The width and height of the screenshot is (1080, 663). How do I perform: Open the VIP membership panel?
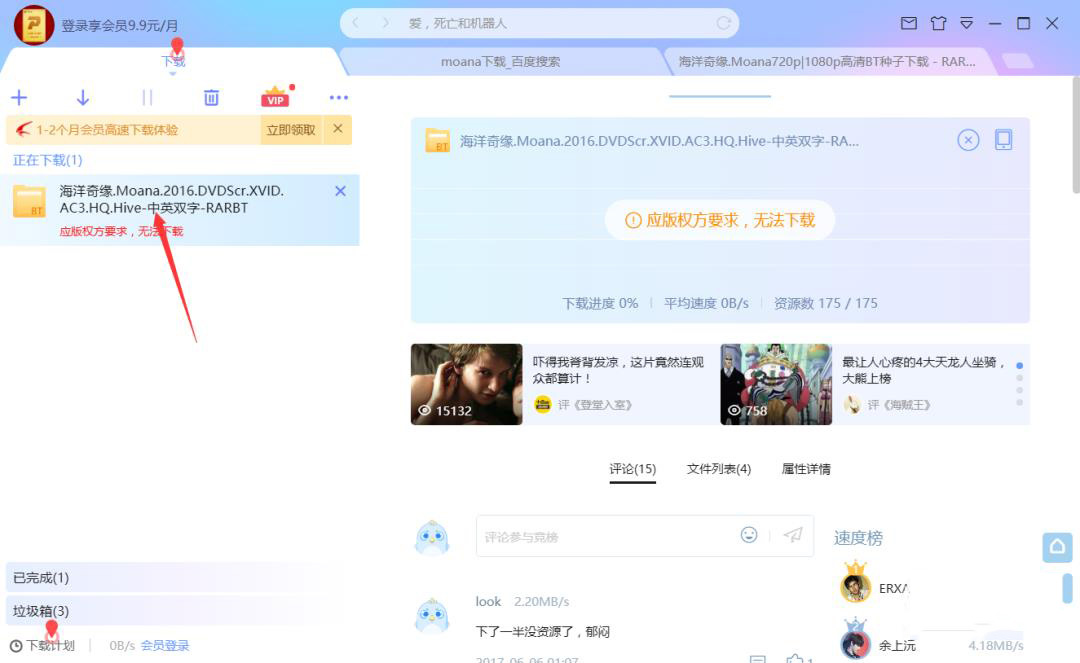coord(275,97)
